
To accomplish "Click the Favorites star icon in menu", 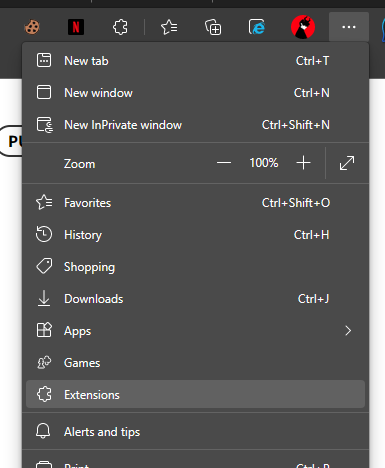I will [44, 202].
